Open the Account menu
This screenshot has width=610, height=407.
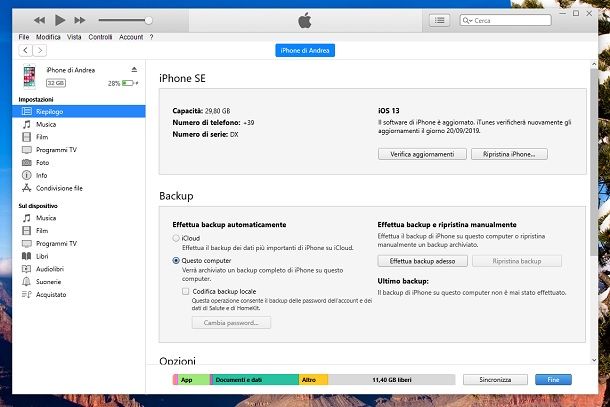click(x=131, y=37)
